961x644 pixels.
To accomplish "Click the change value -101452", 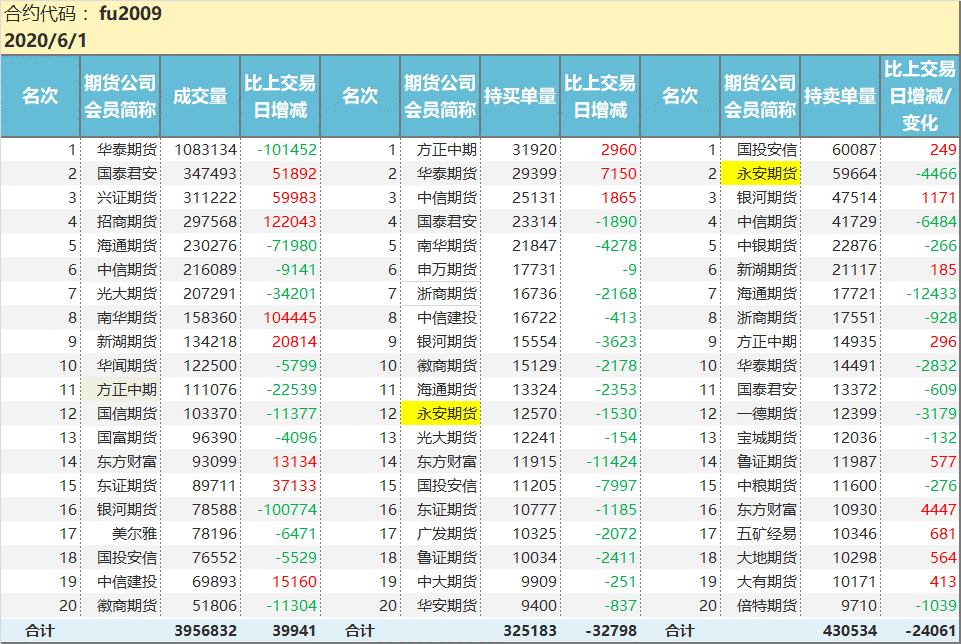I will [287, 150].
